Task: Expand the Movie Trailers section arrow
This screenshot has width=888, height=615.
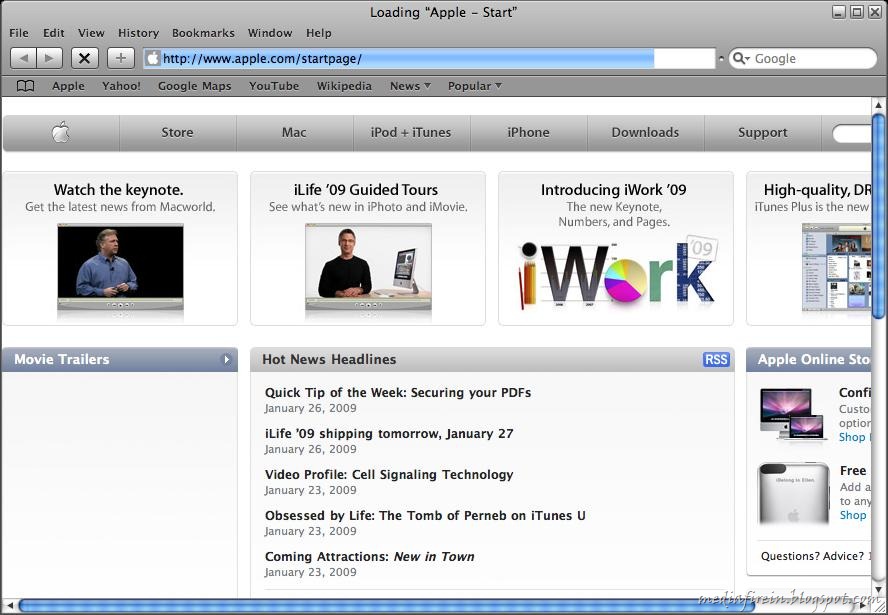Action: tap(227, 359)
